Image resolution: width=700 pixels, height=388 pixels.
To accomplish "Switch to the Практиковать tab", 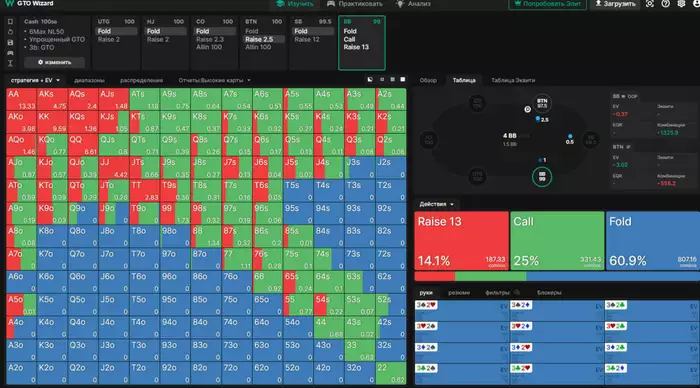I will pyautogui.click(x=355, y=4).
